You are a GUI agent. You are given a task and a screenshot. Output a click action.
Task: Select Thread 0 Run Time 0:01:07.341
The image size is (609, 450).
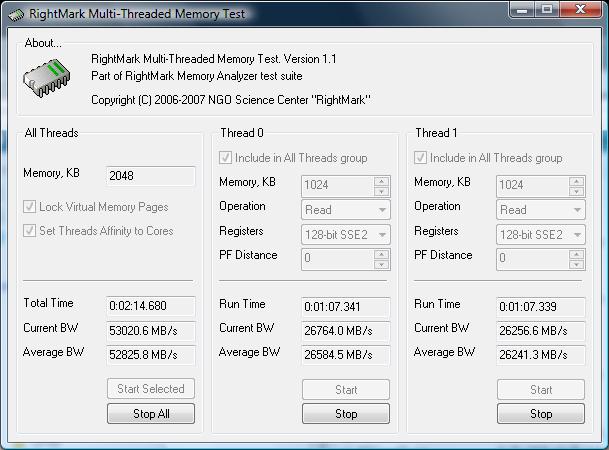(346, 307)
